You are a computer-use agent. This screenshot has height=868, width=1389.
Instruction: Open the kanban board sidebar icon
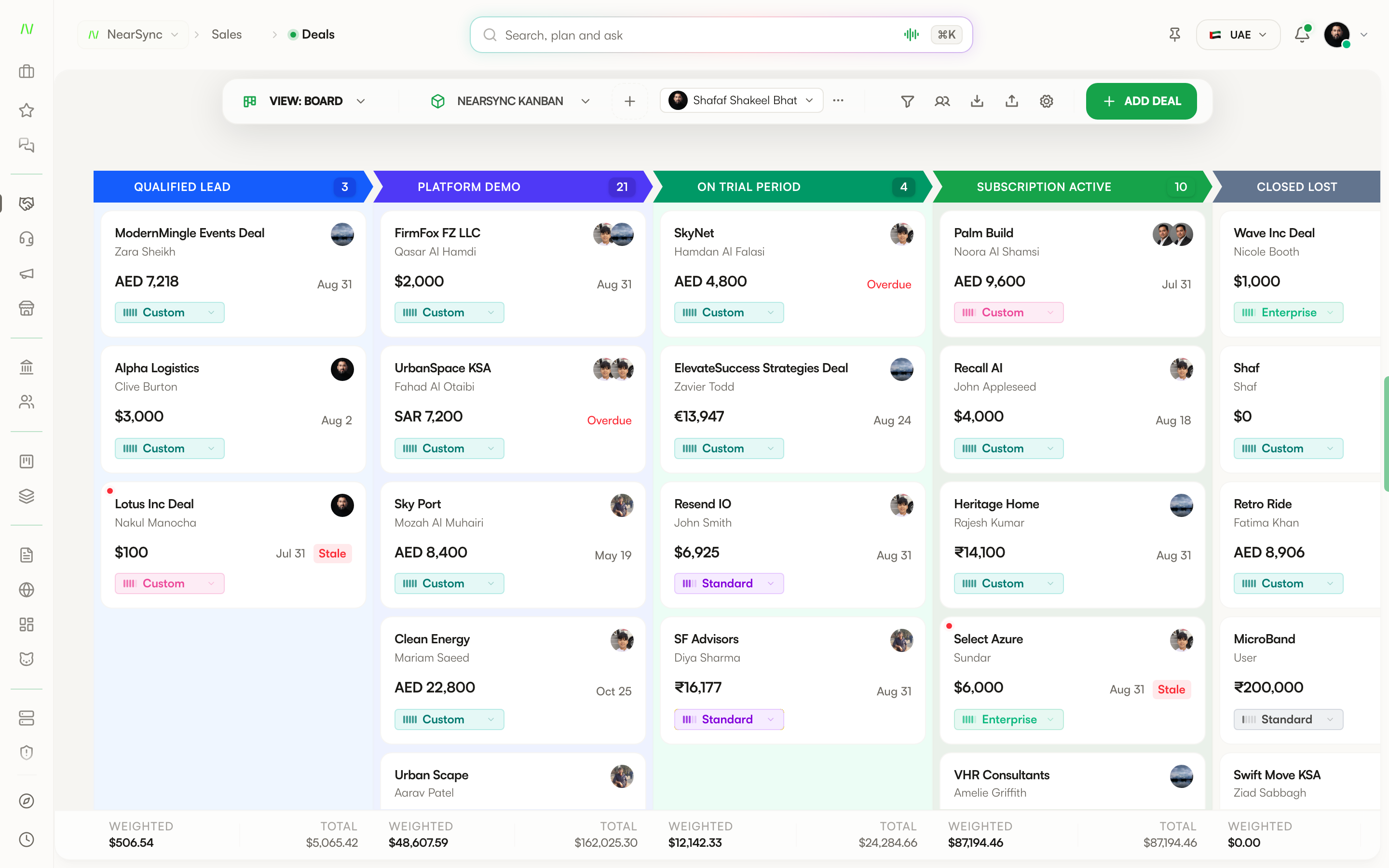click(x=27, y=461)
